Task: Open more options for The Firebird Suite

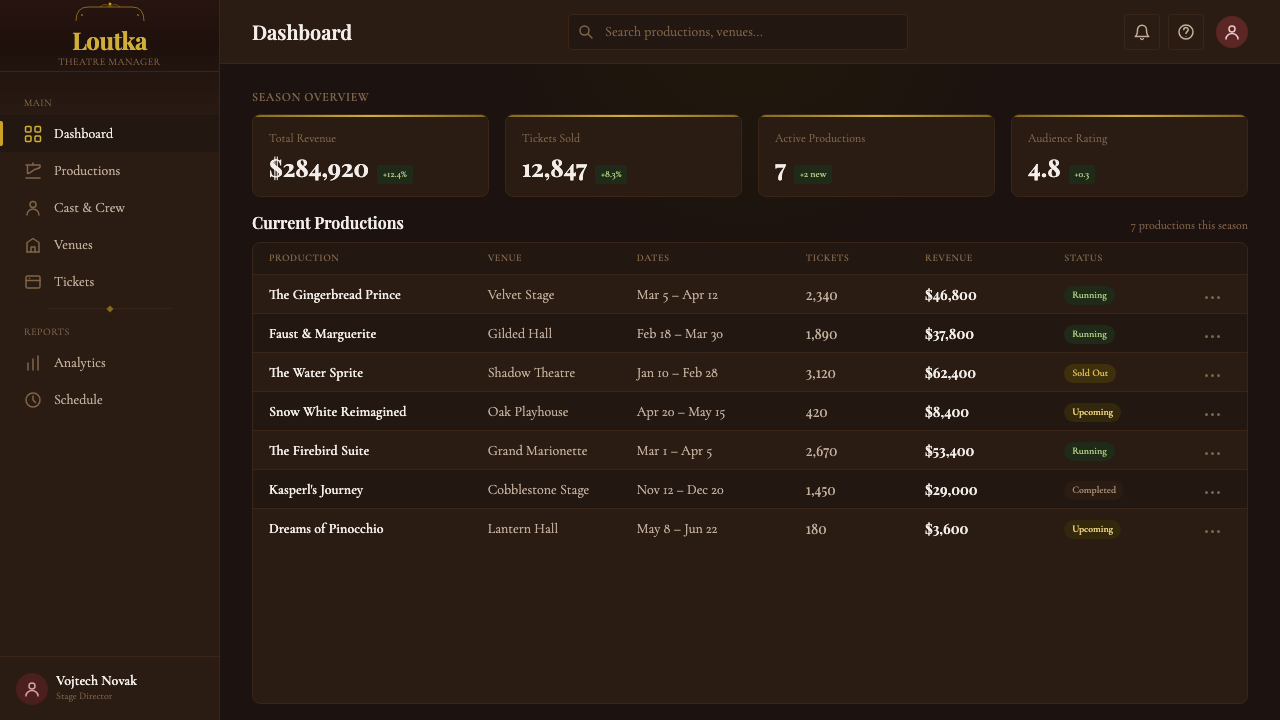Action: (1212, 452)
